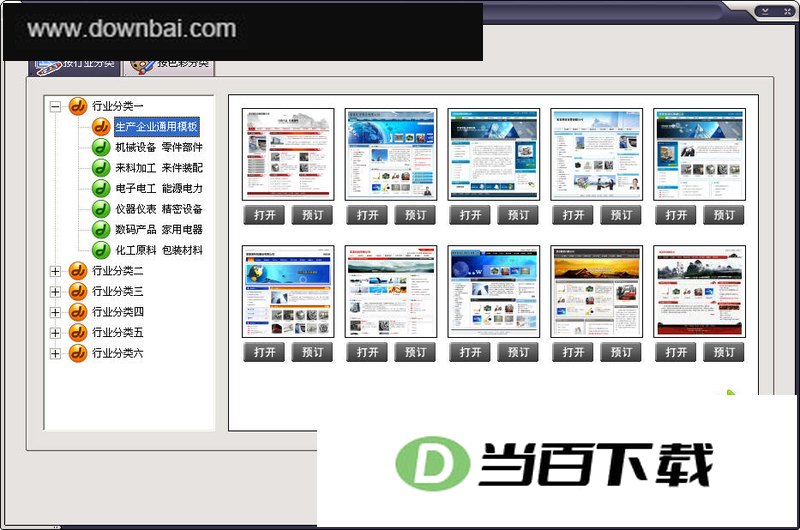Open first top-row template via 打开

pyautogui.click(x=264, y=215)
